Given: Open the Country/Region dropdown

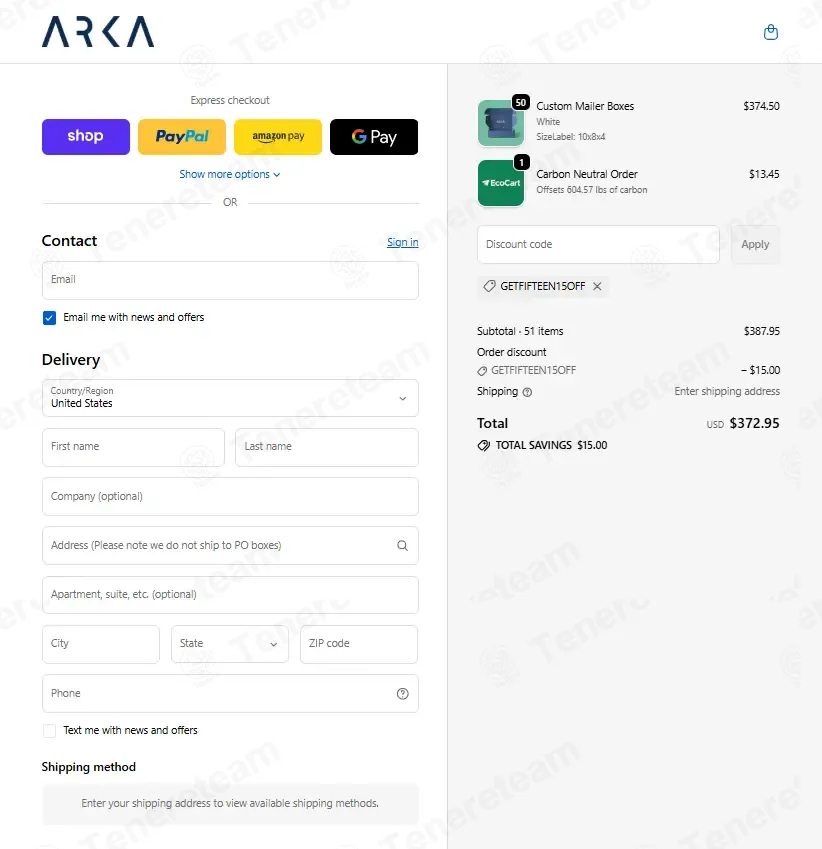Looking at the screenshot, I should click(230, 398).
